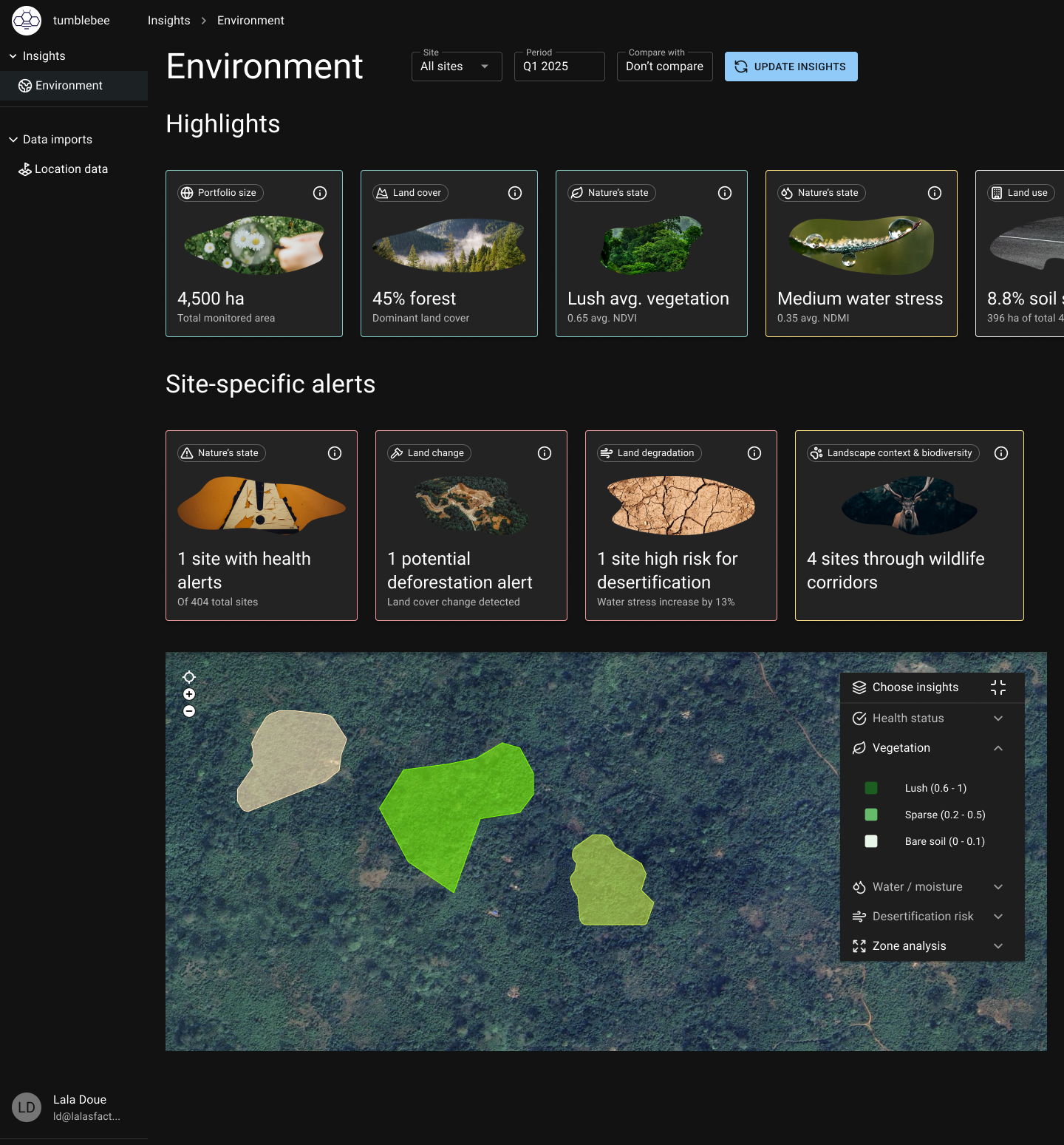The width and height of the screenshot is (1064, 1145).
Task: Open the Compare with selector
Action: click(x=665, y=67)
